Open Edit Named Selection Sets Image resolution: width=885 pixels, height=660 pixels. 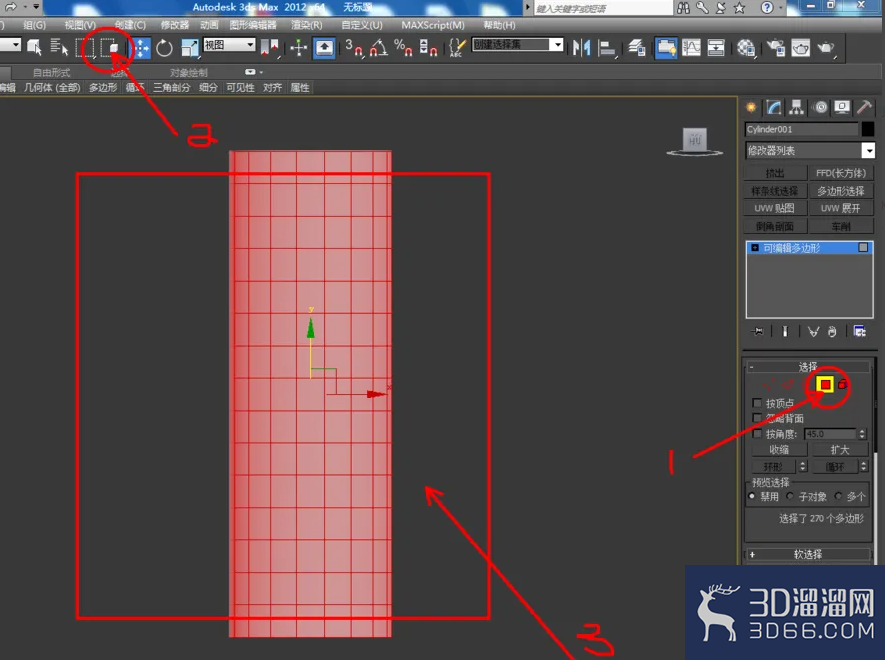pyautogui.click(x=457, y=48)
